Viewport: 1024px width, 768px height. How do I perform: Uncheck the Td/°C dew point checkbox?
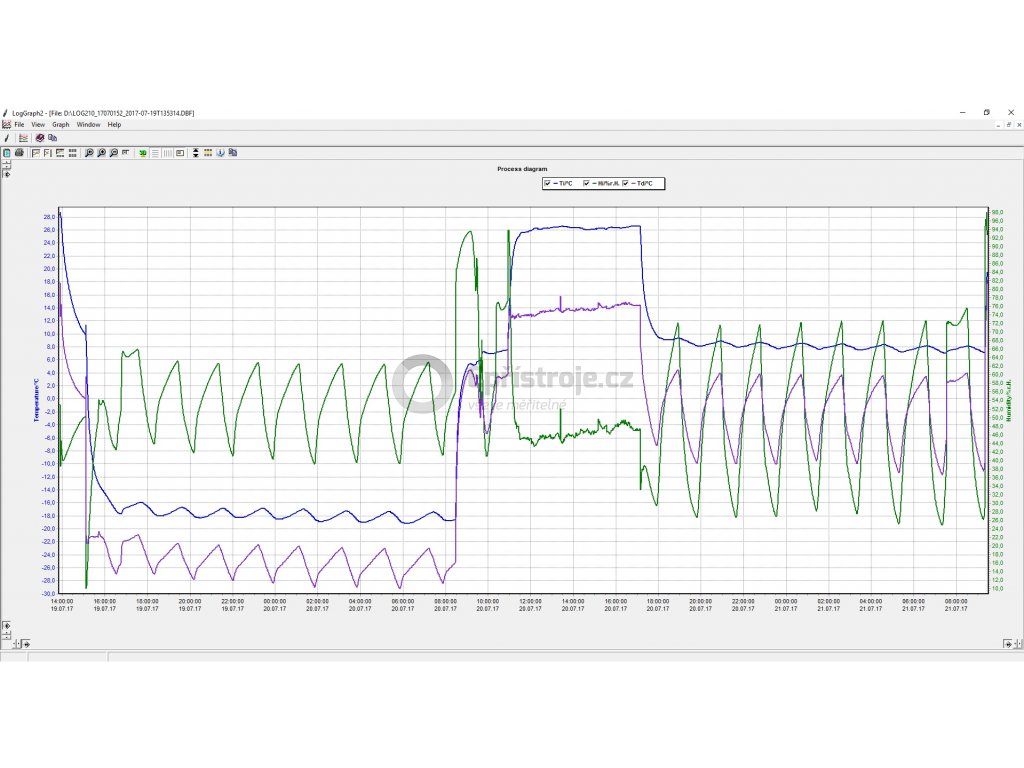[626, 184]
